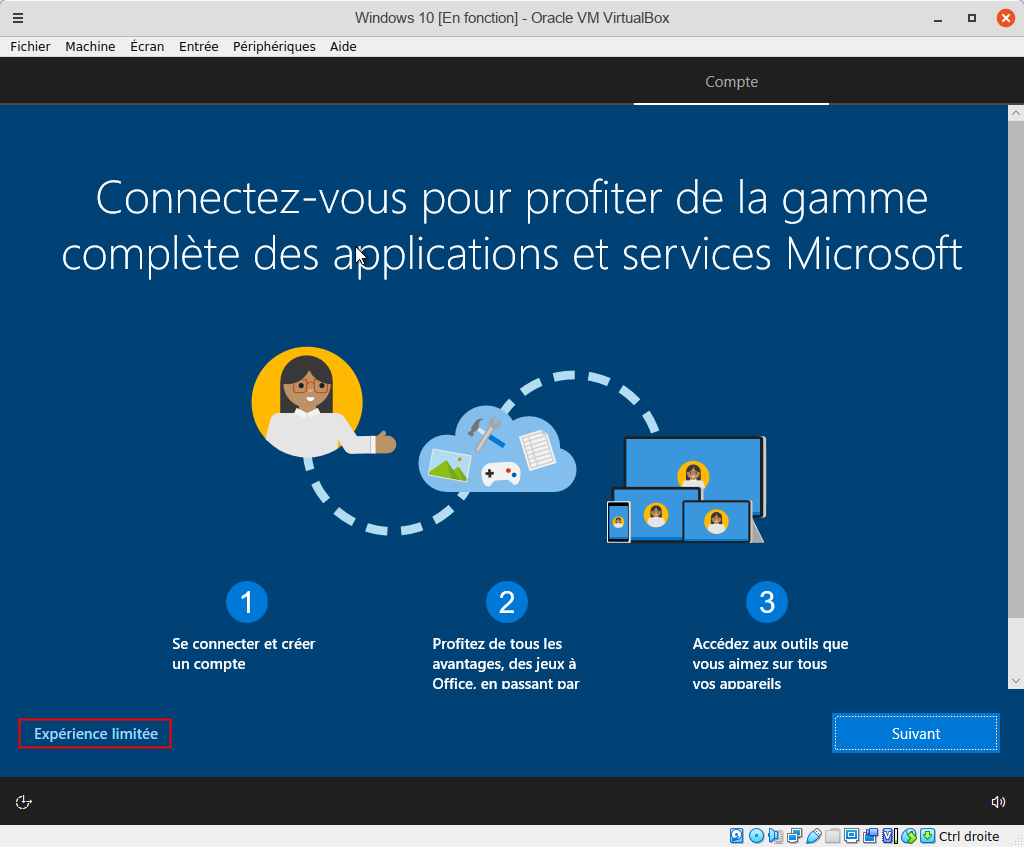
Task: Choose the Expérience limitée link
Action: (x=96, y=733)
